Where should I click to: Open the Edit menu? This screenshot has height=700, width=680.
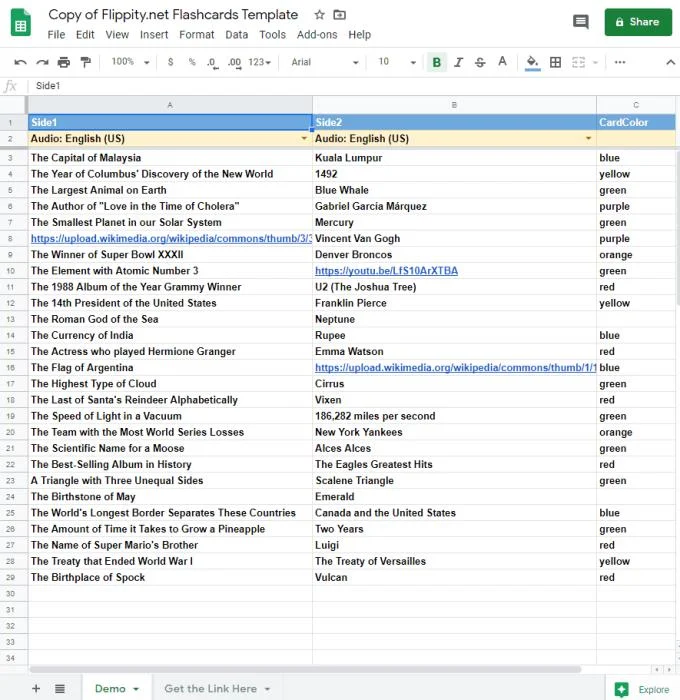85,35
